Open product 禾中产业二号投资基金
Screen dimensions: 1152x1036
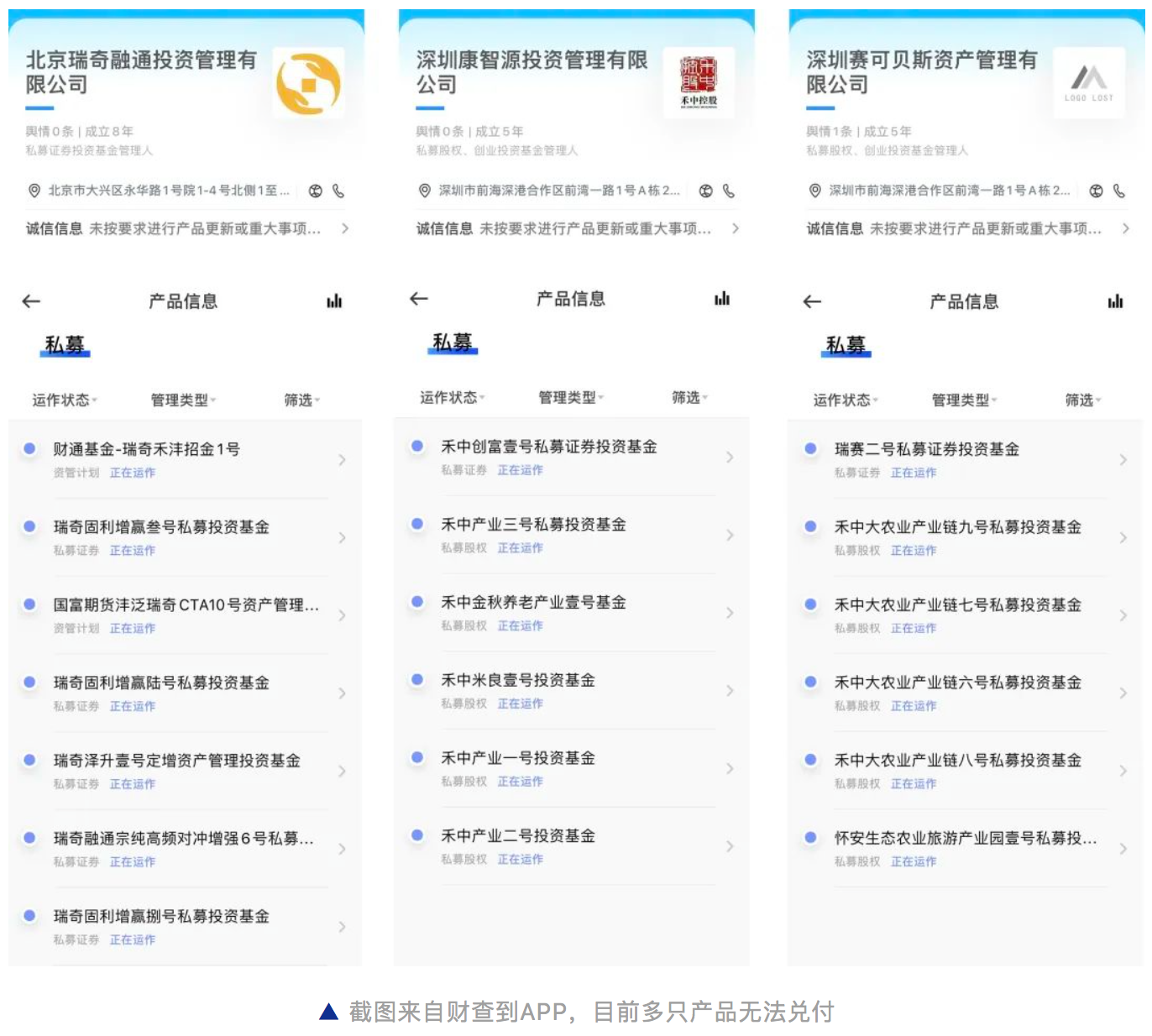tap(572, 846)
